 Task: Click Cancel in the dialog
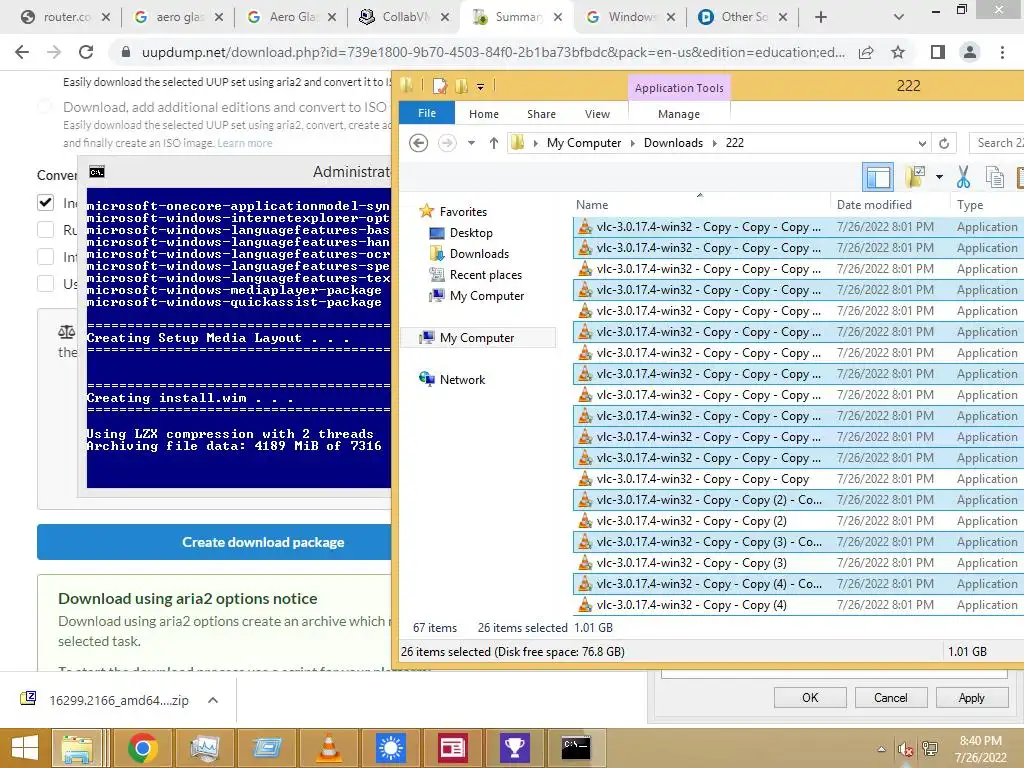coord(890,697)
